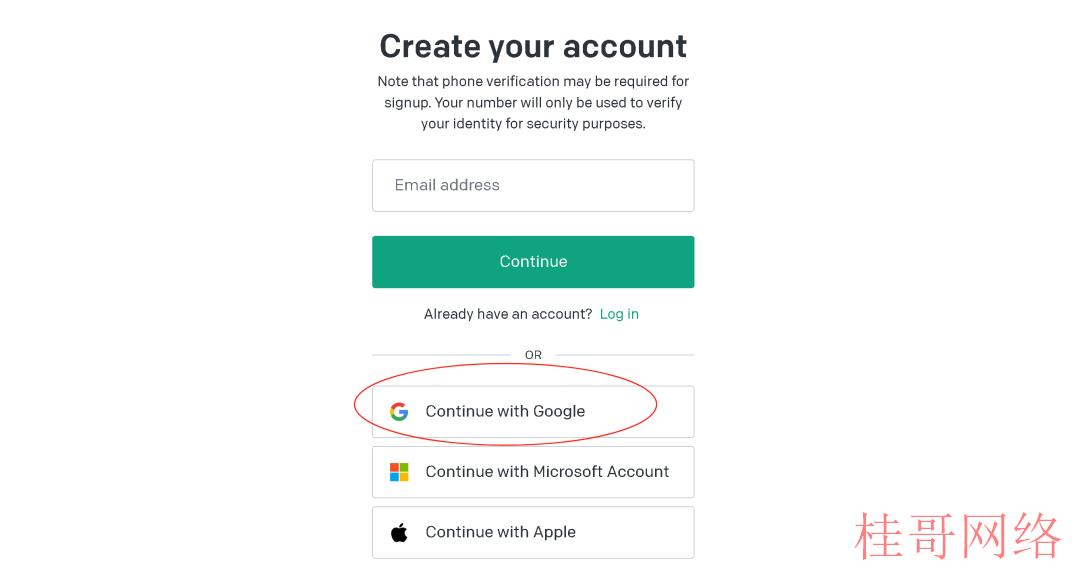Click the divider line left of OR
Viewport: 1080px width, 576px height.
(442, 355)
